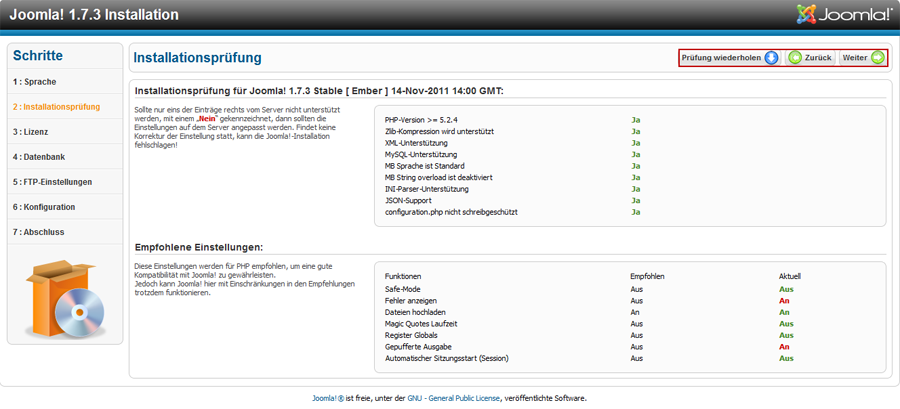This screenshot has height=409, width=900.
Task: Click the Ja value for PHP-Version
Action: click(635, 120)
